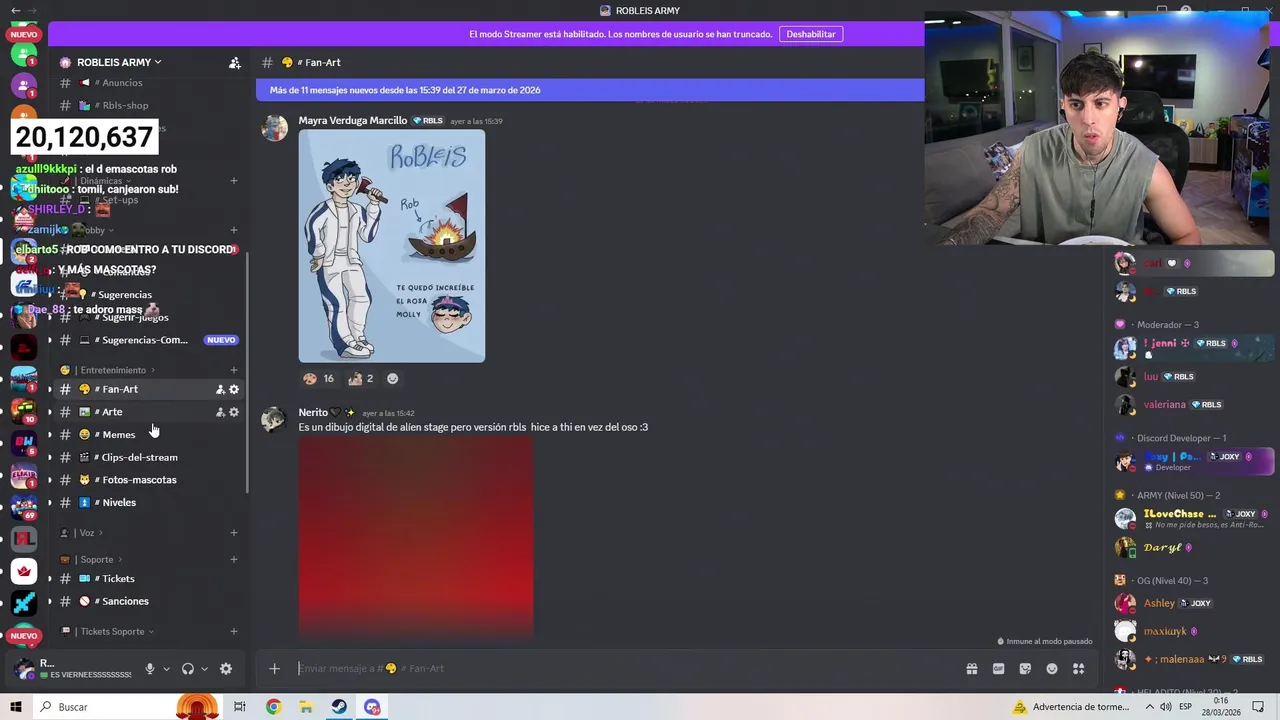Open File Explorer from the taskbar
Image resolution: width=1280 pixels, height=720 pixels.
tap(306, 707)
